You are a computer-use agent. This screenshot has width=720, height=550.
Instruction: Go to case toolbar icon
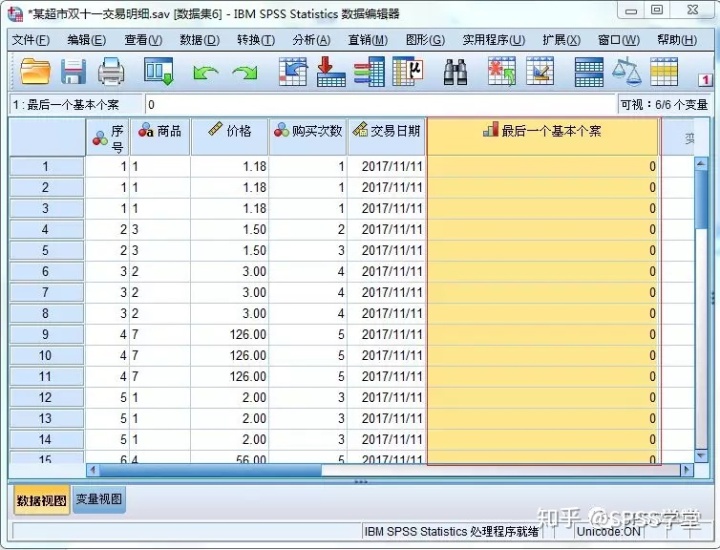pos(293,71)
